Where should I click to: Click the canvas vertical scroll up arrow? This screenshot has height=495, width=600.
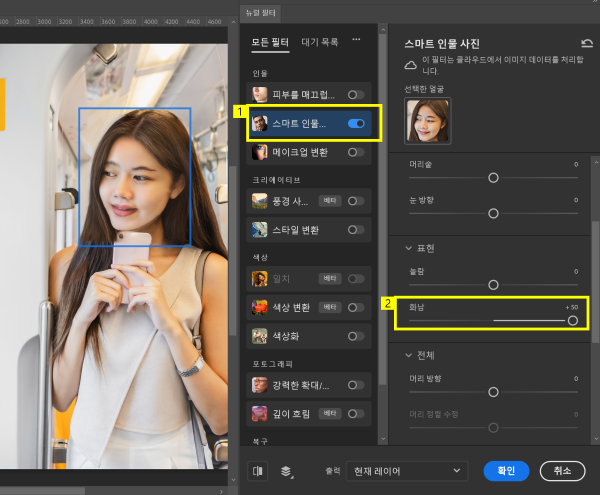[x=233, y=22]
